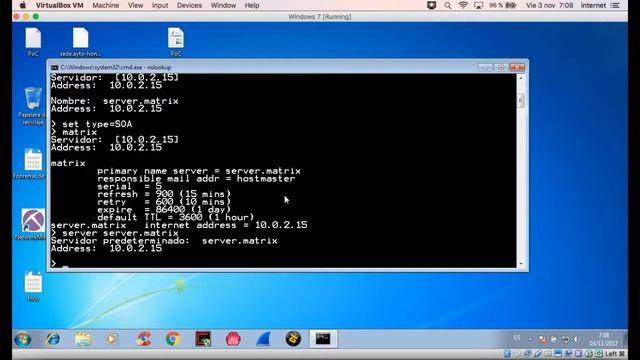Open Windows Explorer from taskbar

tap(83, 339)
